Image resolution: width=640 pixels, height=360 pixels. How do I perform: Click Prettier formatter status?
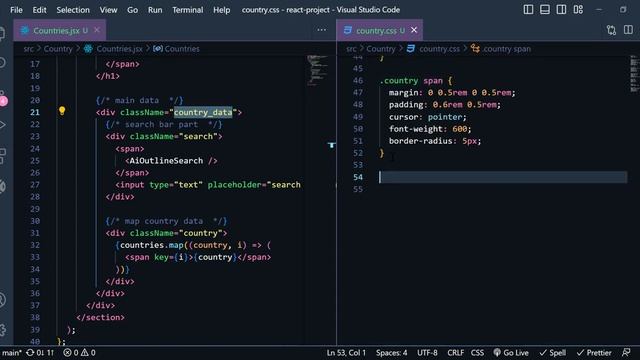click(x=594, y=353)
